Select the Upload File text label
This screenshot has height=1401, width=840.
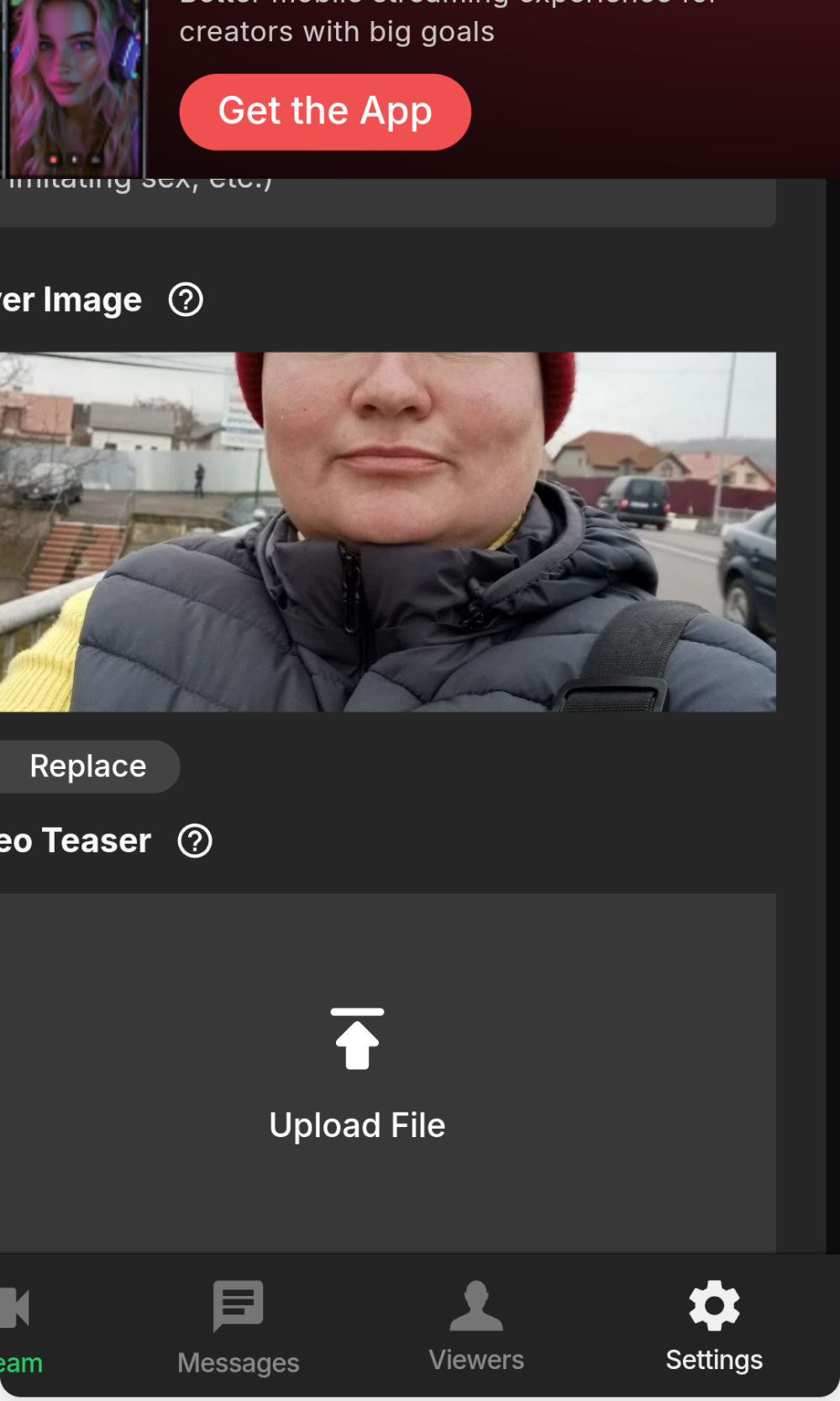tap(357, 1125)
